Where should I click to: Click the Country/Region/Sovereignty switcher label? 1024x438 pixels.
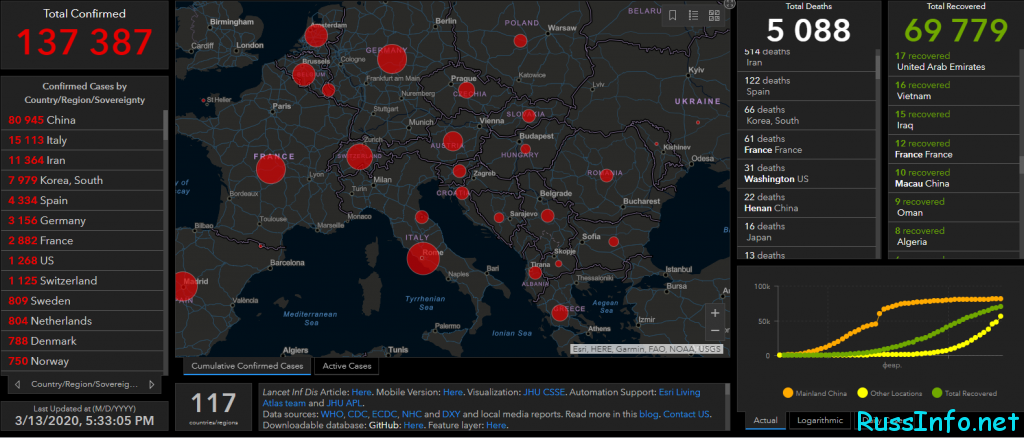coord(84,384)
